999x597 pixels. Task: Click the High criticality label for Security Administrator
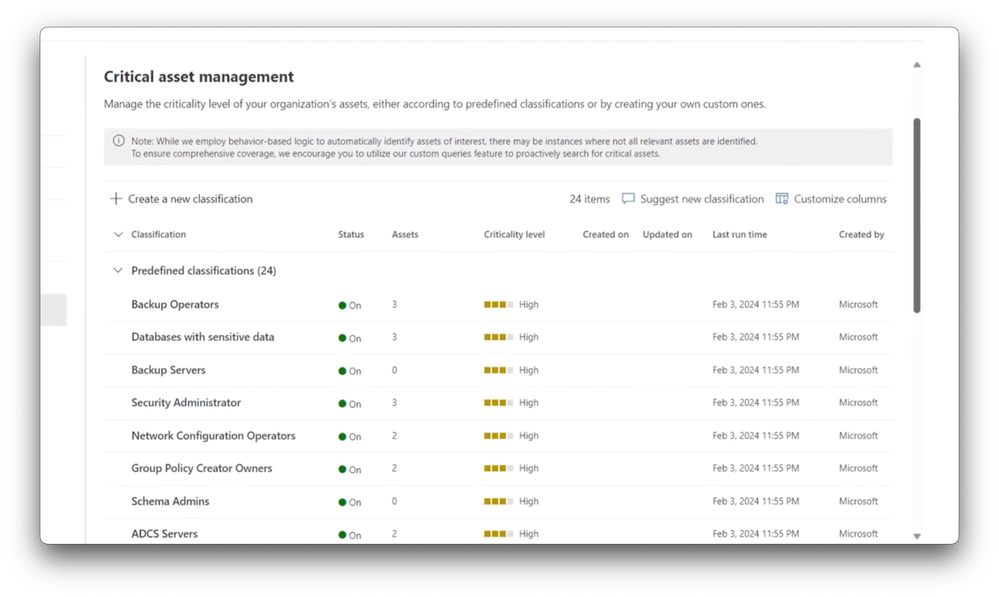(529, 403)
